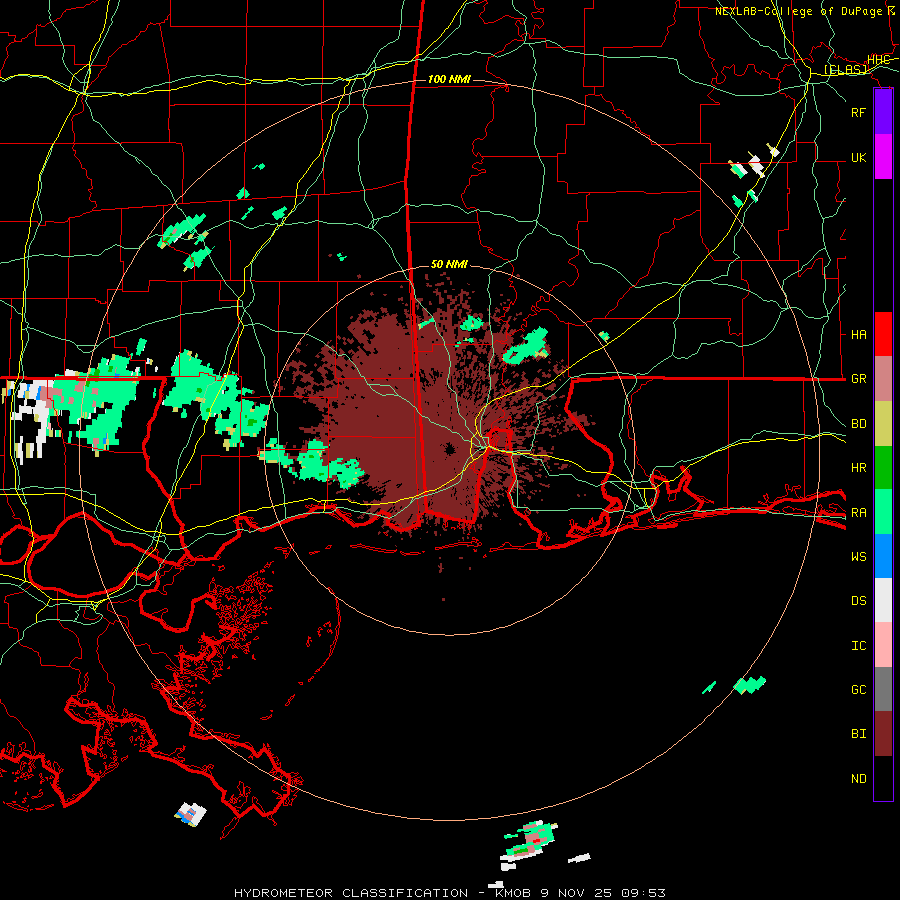Screen dimensions: 900x900
Task: Click the KMOB radar site identifier
Action: [514, 893]
